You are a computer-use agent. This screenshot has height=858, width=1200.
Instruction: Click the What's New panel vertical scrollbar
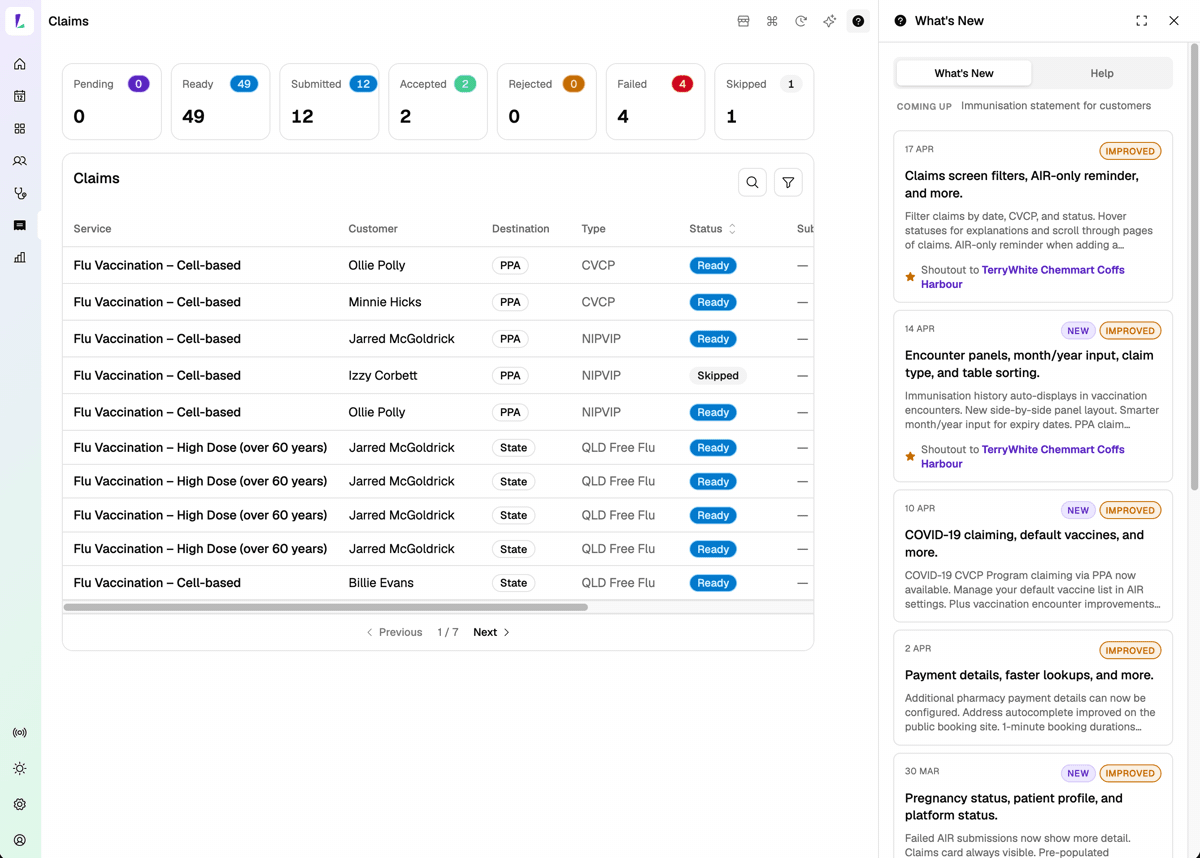1194,265
